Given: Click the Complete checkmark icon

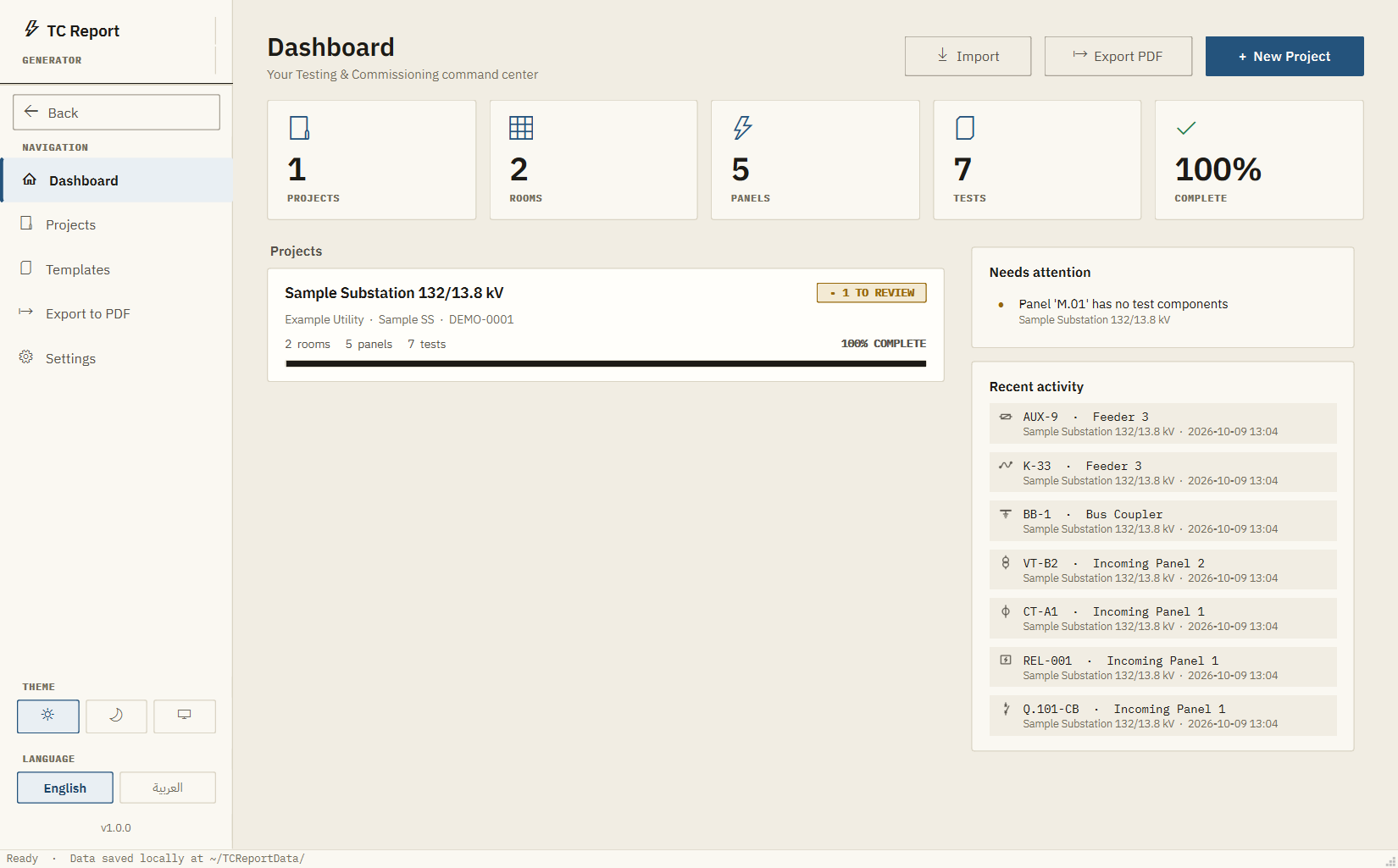Looking at the screenshot, I should click(1186, 128).
